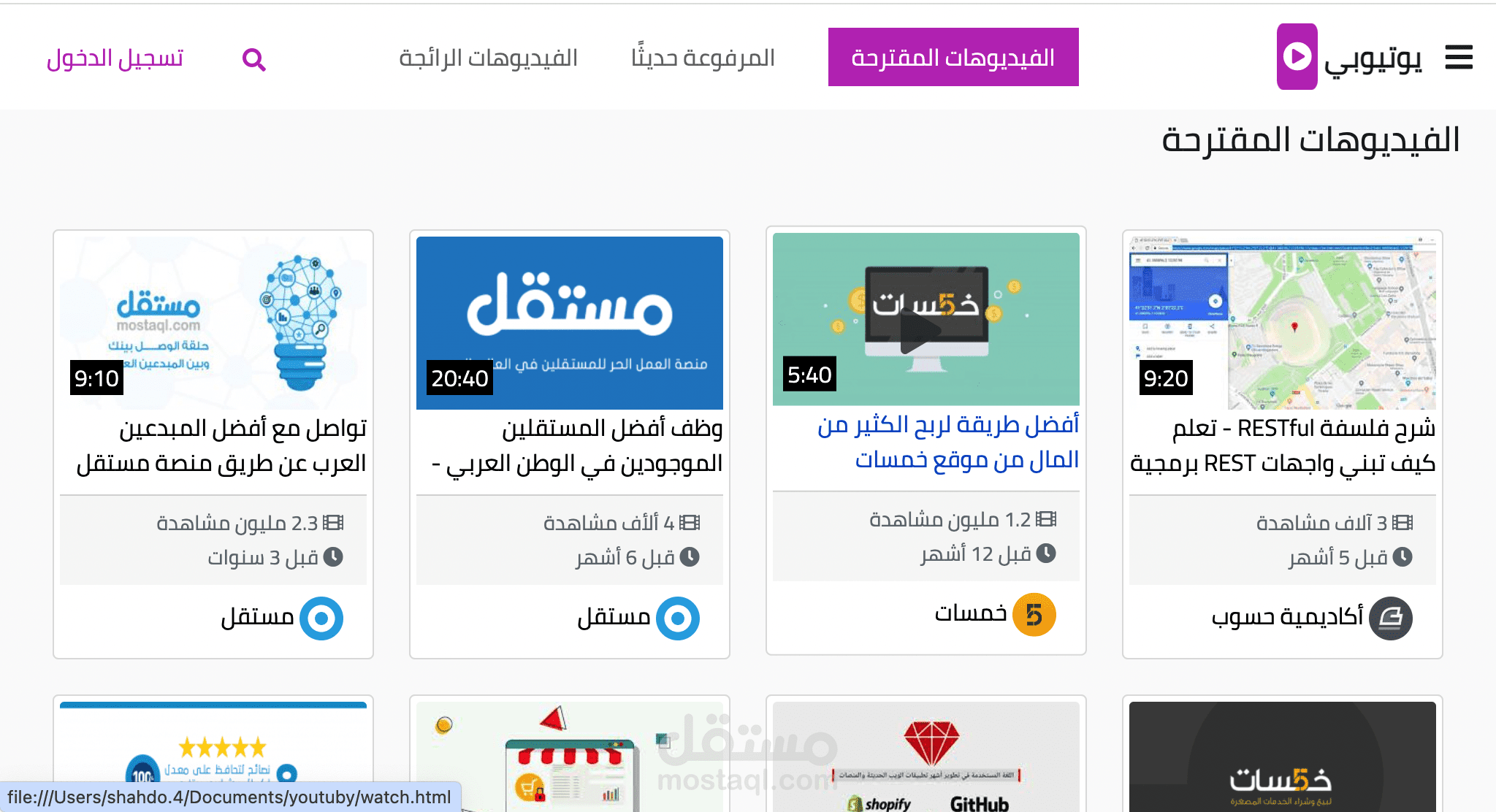This screenshot has height=812, width=1496.
Task: Click خمسات orange channel avatar icon
Action: click(x=1034, y=615)
